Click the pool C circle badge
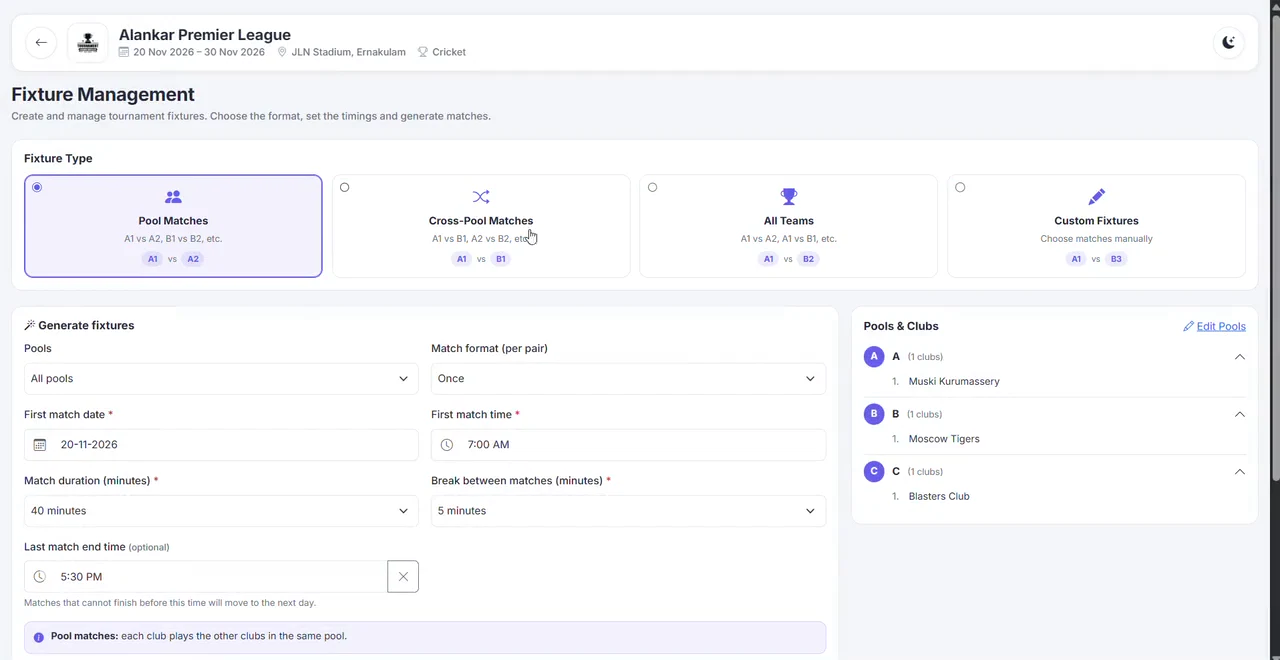This screenshot has width=1280, height=660. click(874, 472)
